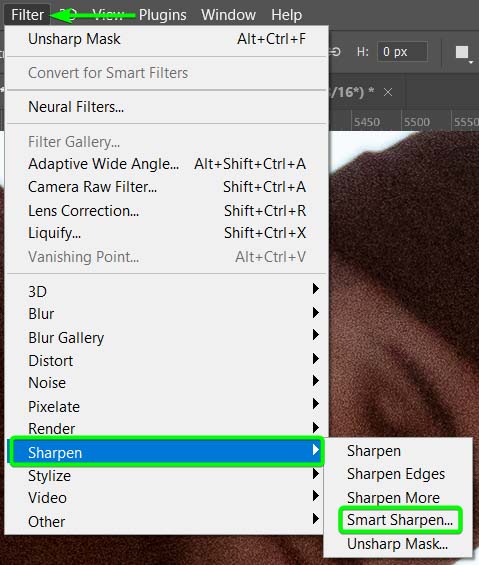Choose Smart Sharpen from the Sharpen submenu
479x565 pixels.
pyautogui.click(x=400, y=520)
